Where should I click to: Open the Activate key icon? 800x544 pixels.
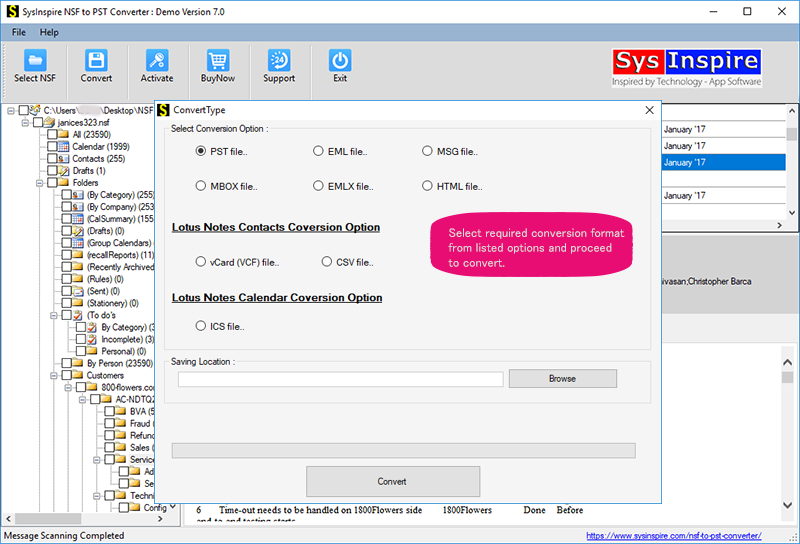click(x=157, y=60)
